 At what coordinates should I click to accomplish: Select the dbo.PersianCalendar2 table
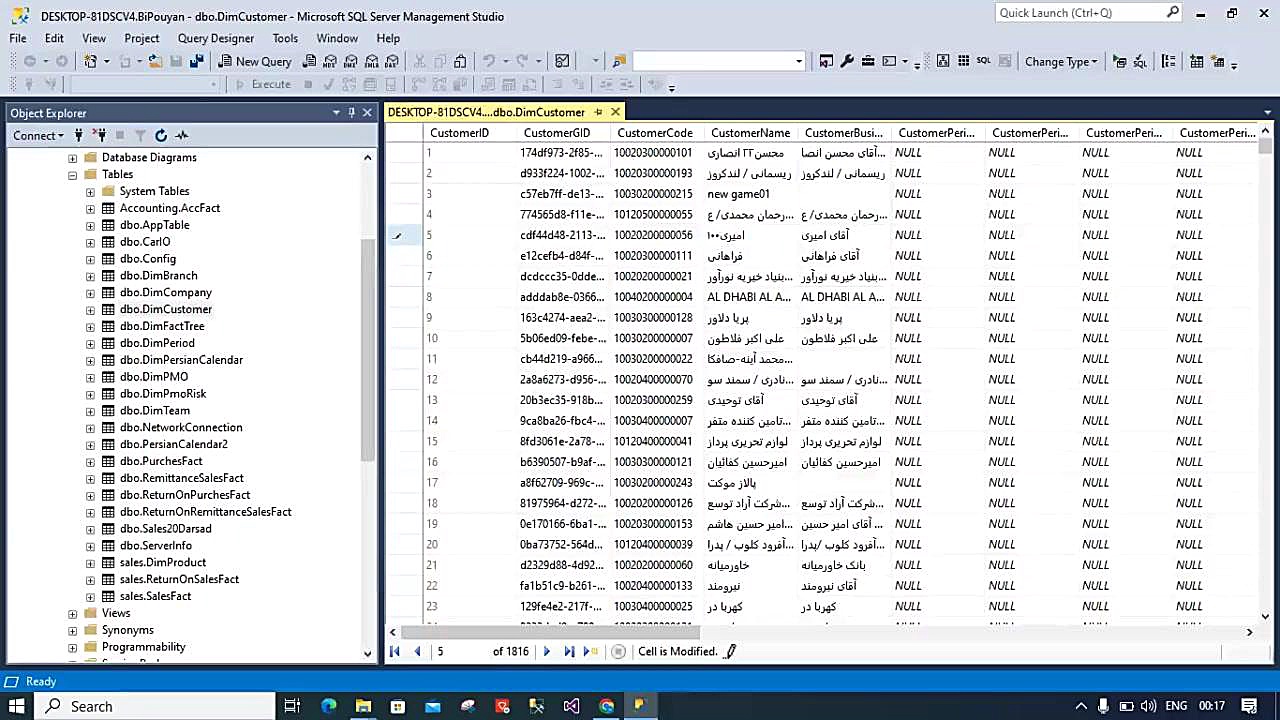point(173,444)
